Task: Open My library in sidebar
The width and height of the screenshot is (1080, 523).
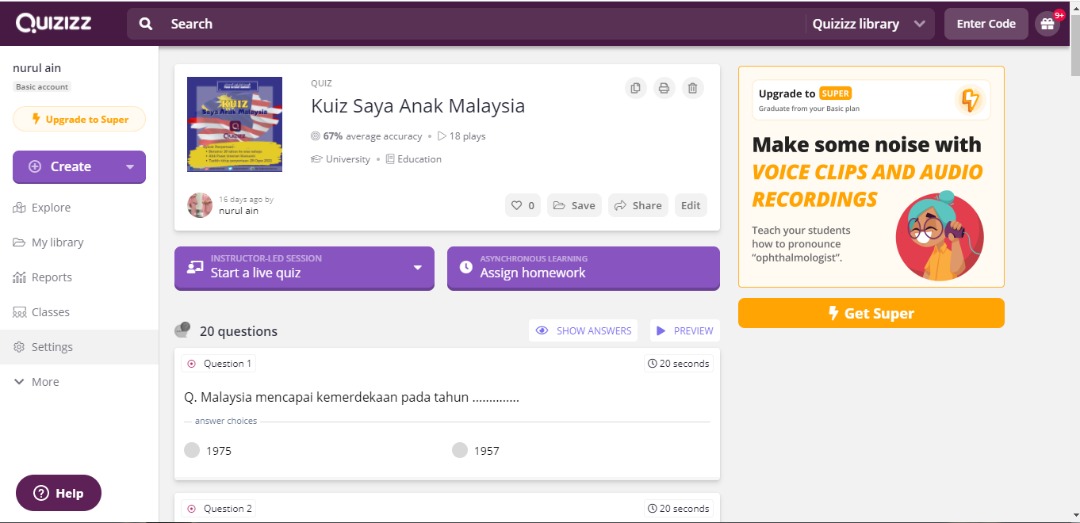Action: tap(57, 242)
